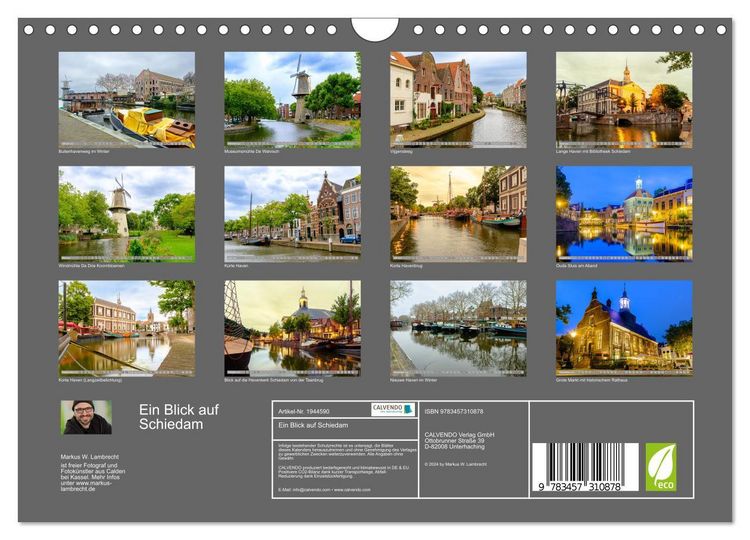Open the Buitenhavenweg im Winter photo
Screen dimensions: 750x540
pos(127,99)
